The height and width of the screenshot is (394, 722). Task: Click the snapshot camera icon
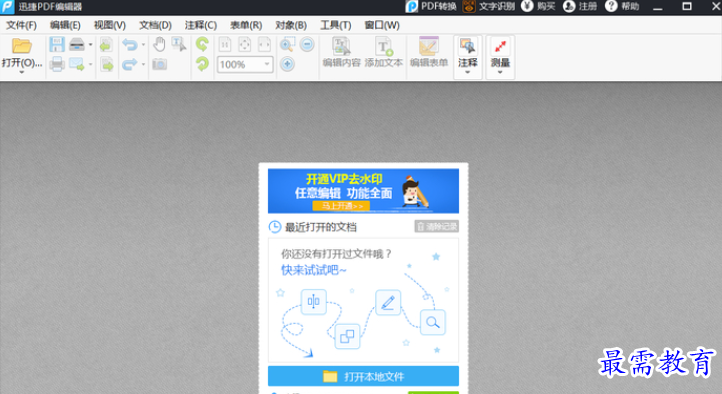159,64
